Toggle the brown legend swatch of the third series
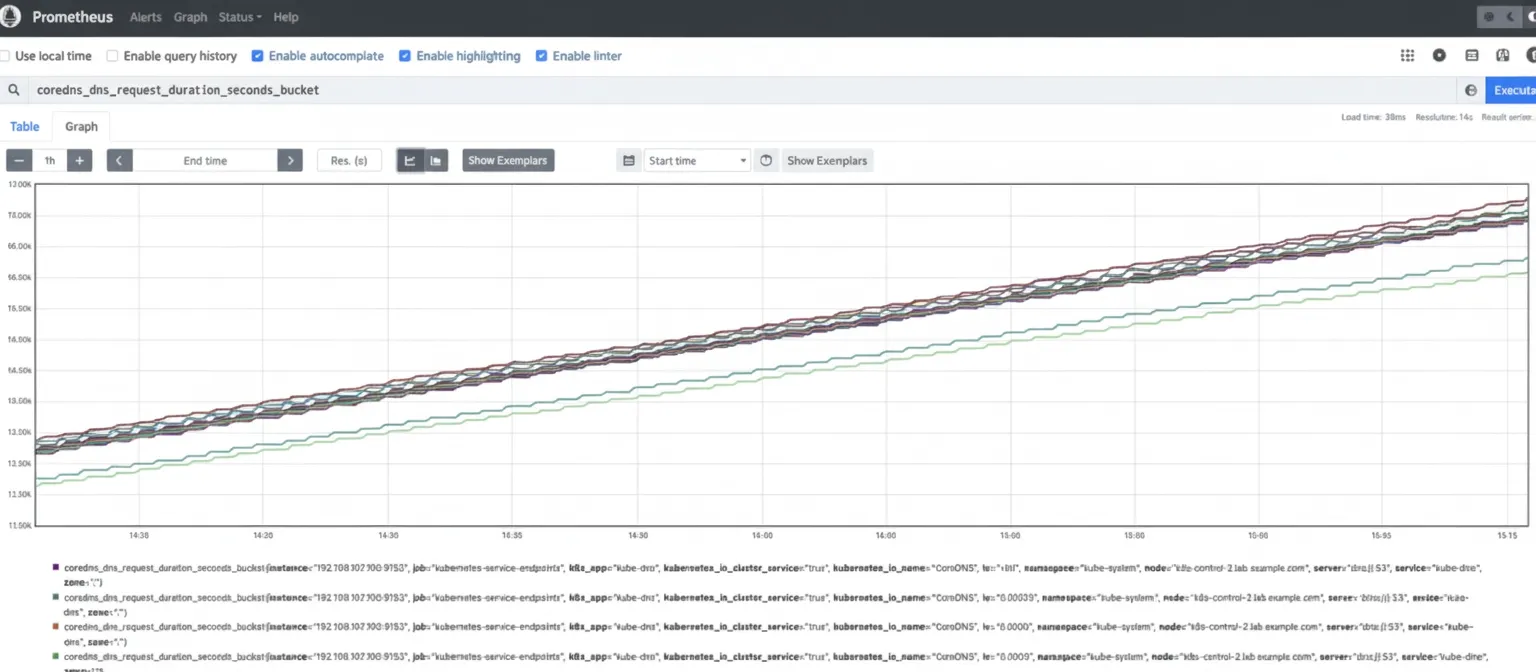 tap(55, 626)
